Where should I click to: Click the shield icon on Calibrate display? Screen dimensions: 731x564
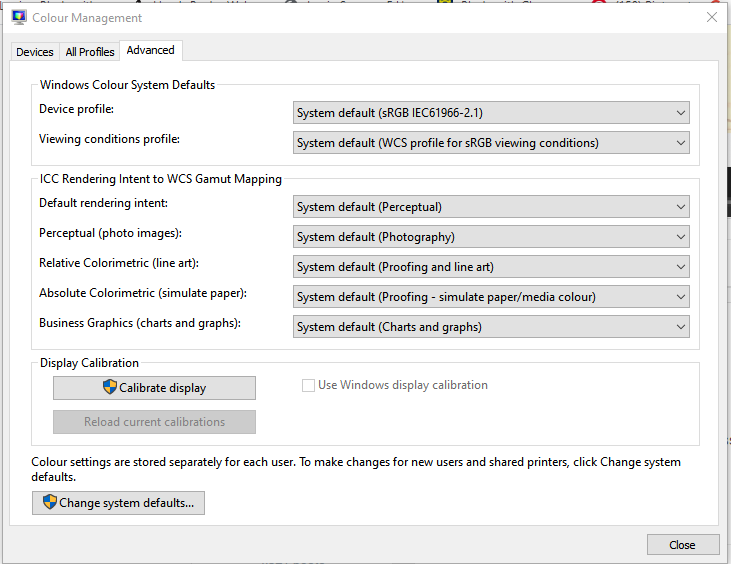point(110,387)
